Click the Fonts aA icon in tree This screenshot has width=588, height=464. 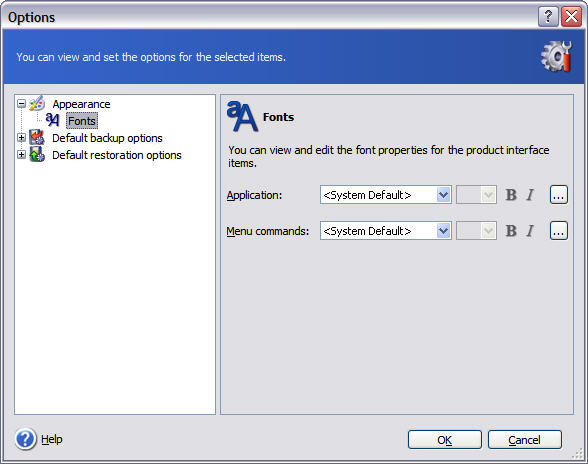pyautogui.click(x=52, y=120)
